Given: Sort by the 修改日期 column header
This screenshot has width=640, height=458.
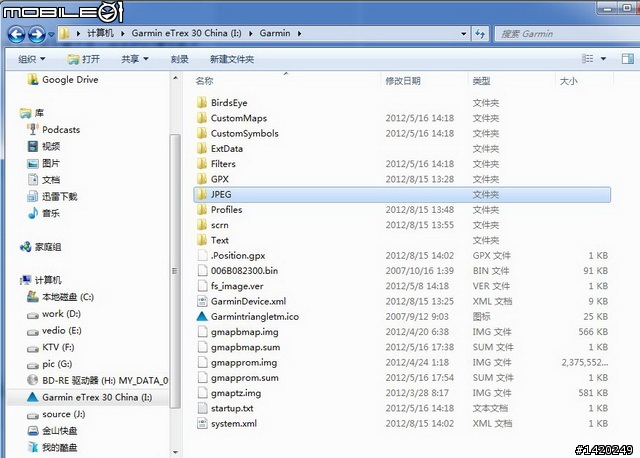Looking at the screenshot, I should coord(403,81).
